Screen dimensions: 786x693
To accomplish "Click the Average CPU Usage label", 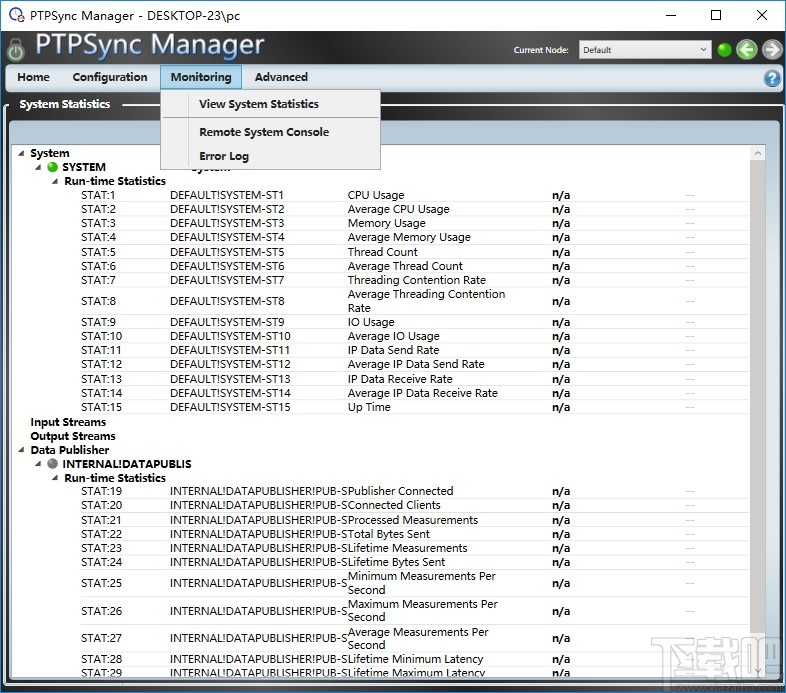I will 399,209.
